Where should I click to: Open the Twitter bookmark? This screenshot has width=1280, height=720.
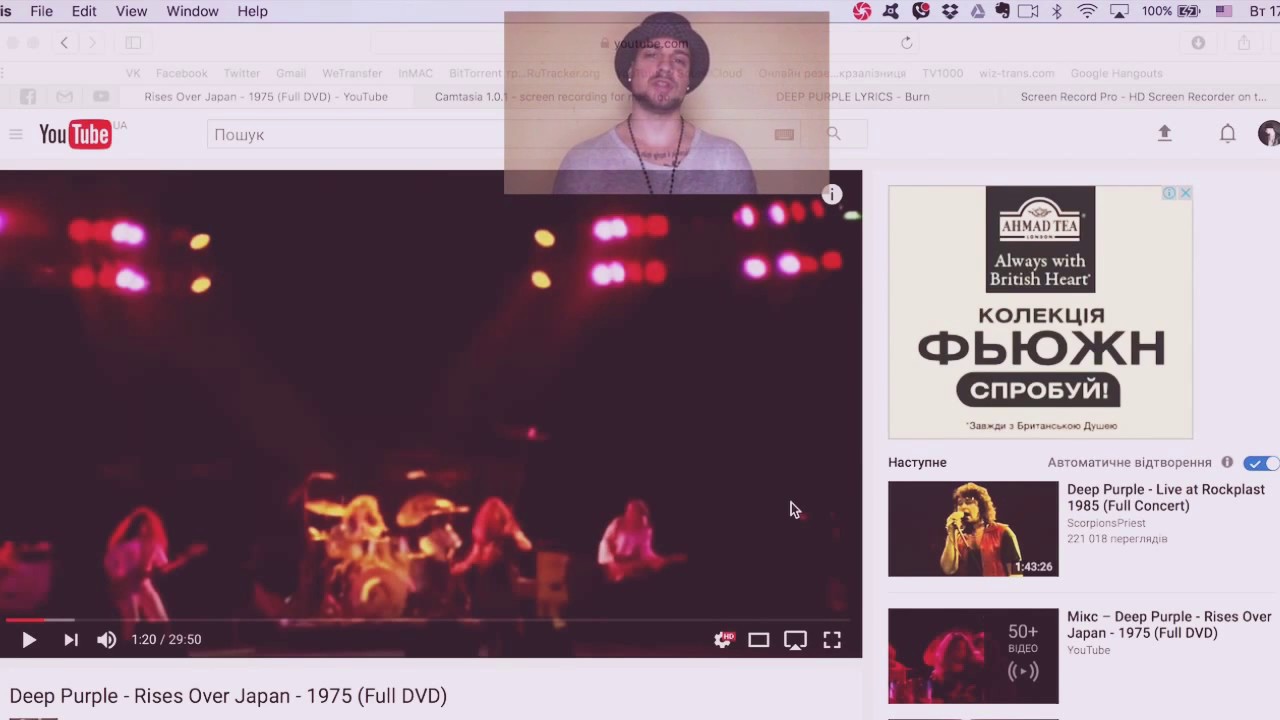[x=242, y=73]
